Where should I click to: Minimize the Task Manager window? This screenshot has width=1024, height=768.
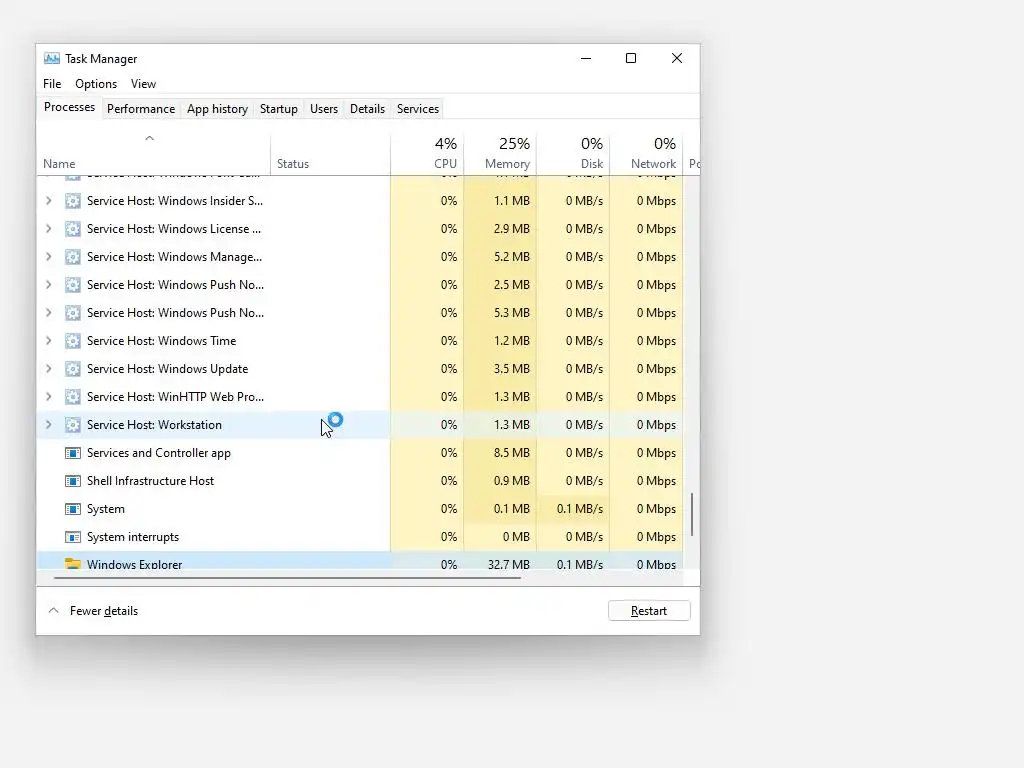click(586, 59)
